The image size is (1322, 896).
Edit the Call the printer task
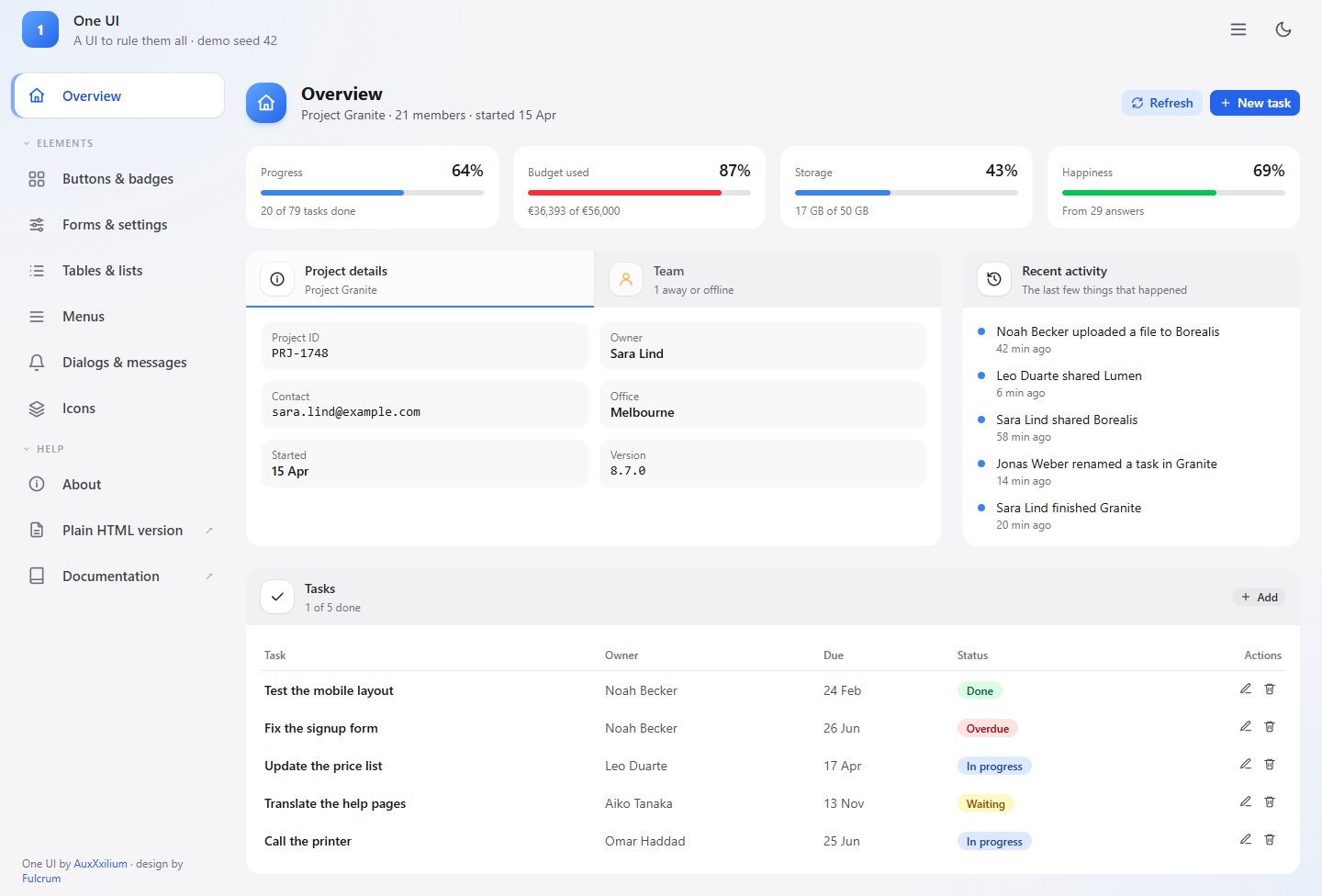click(x=1246, y=840)
